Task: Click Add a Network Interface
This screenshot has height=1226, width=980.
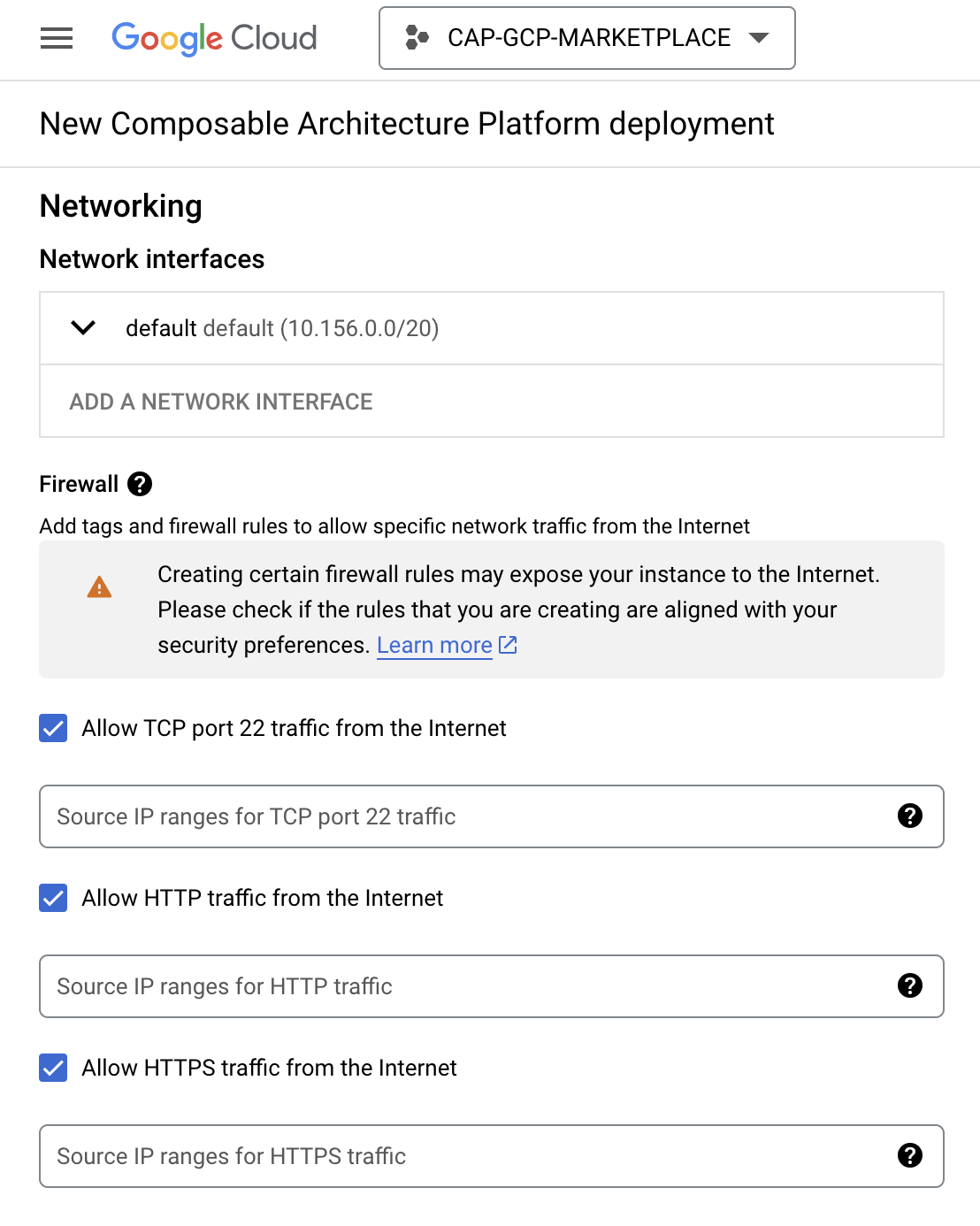Action: click(x=221, y=402)
